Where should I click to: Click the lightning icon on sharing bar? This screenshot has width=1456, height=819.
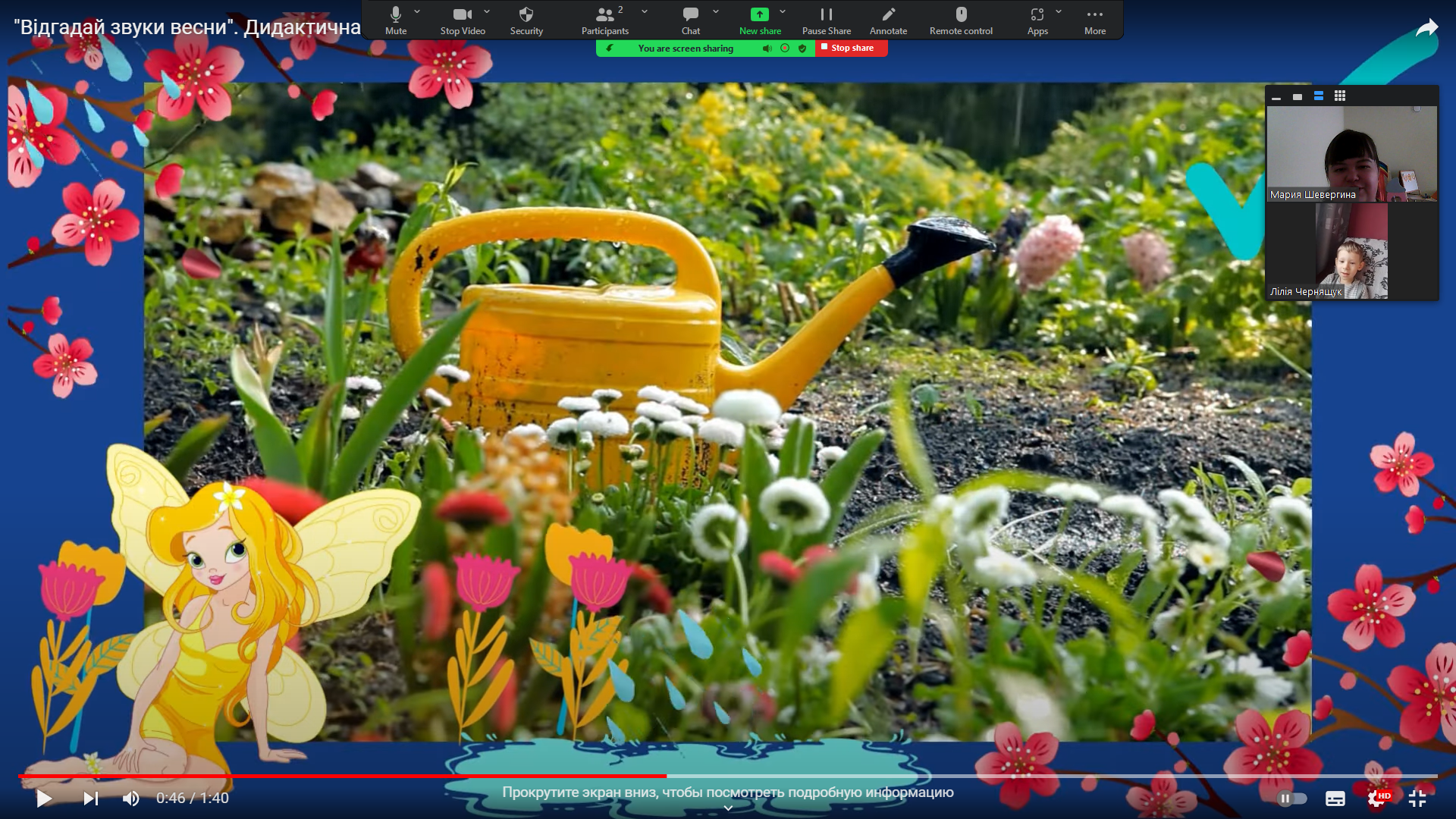610,49
